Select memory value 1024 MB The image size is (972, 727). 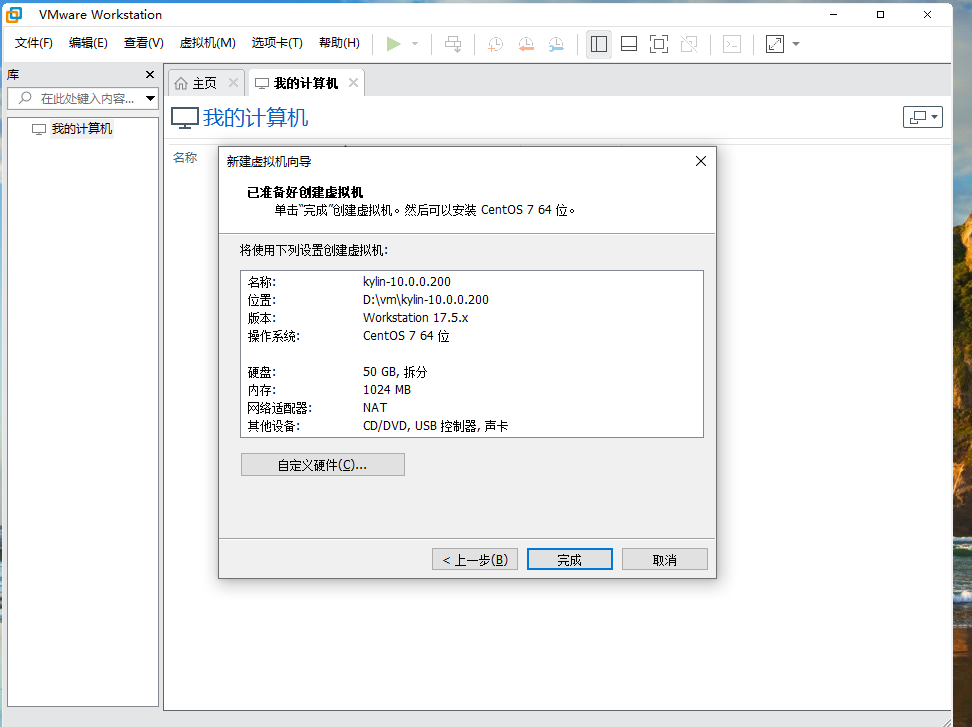387,389
